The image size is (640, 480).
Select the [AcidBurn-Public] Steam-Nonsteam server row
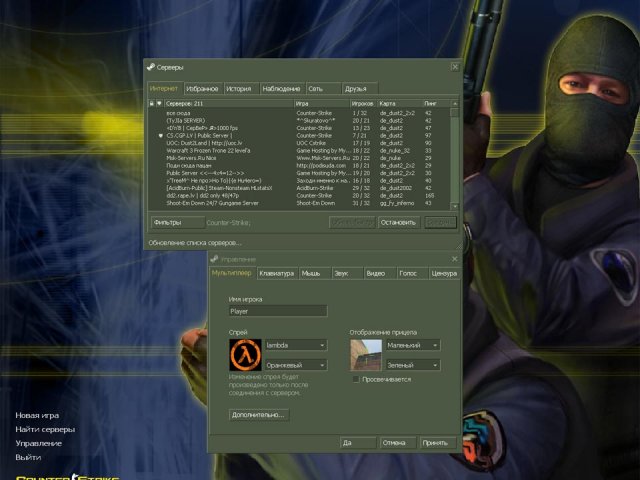[299, 188]
